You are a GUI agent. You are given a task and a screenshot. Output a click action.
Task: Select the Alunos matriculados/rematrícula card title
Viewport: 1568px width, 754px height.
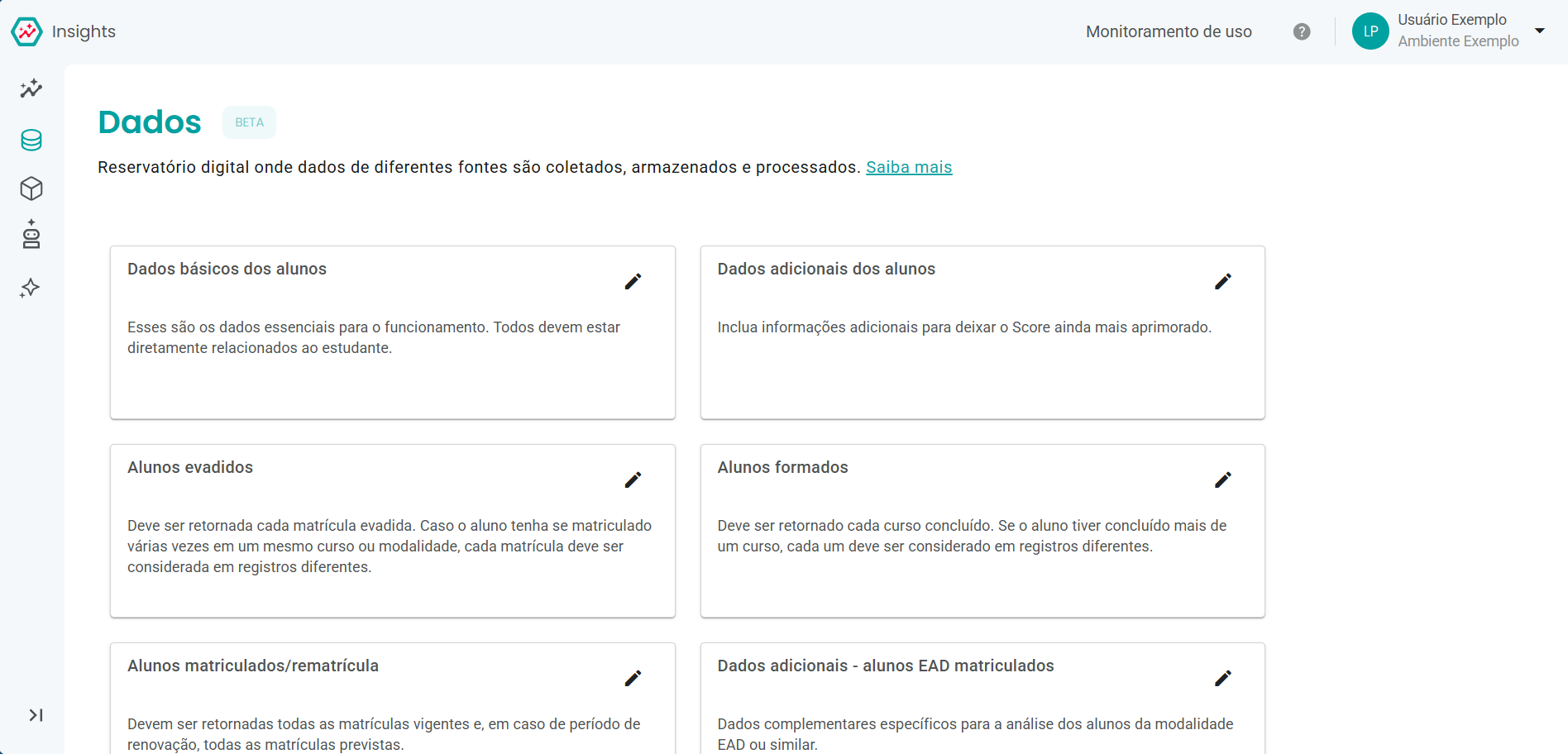(x=253, y=666)
